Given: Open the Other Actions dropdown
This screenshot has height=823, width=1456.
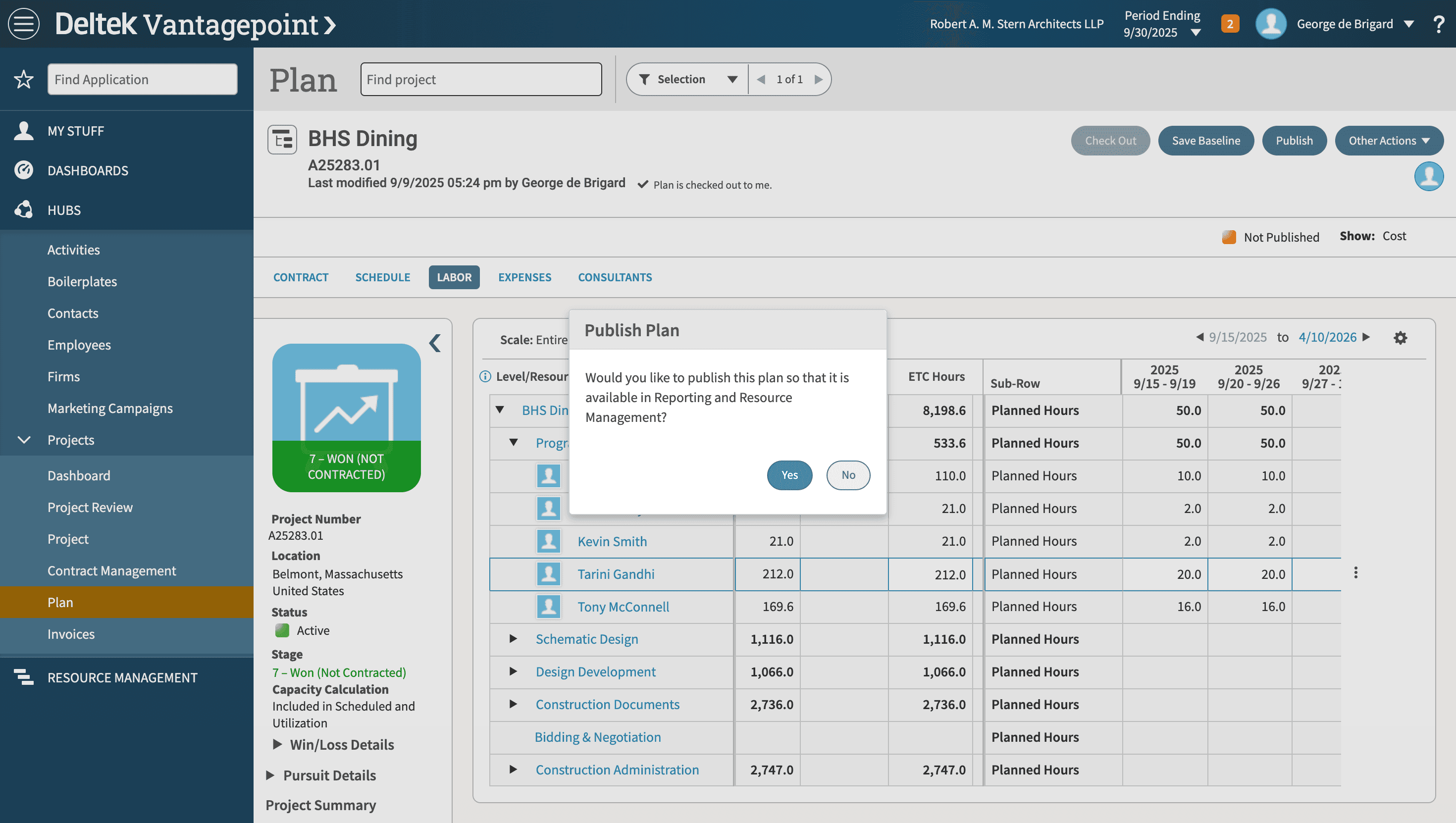Looking at the screenshot, I should tap(1389, 140).
